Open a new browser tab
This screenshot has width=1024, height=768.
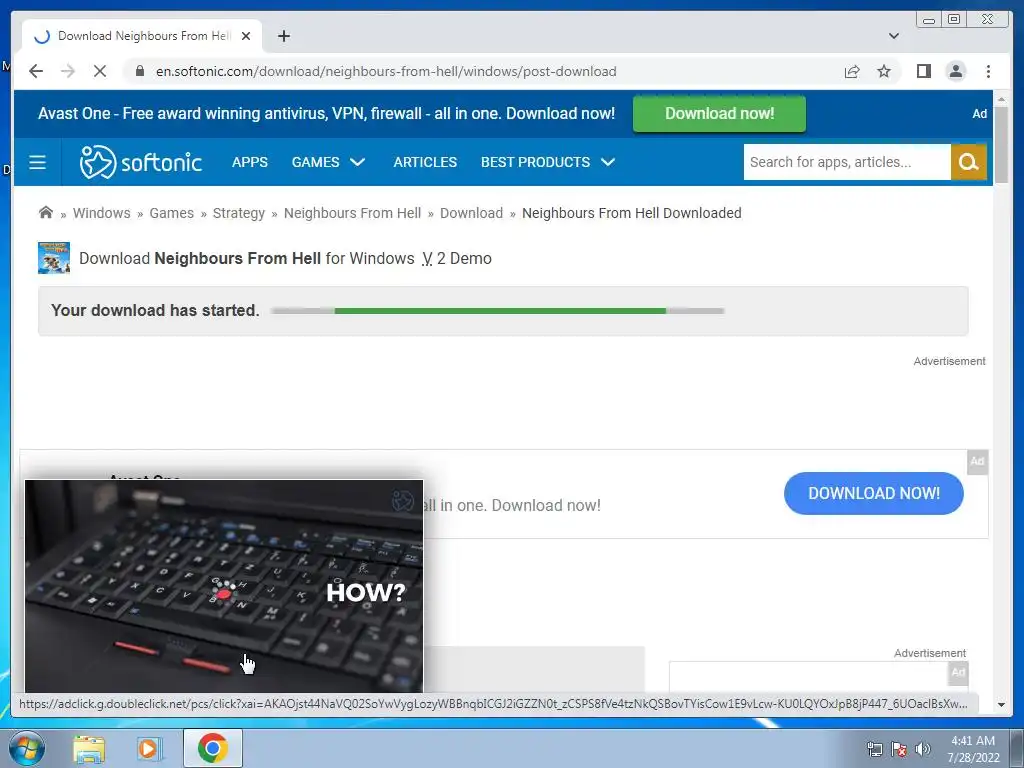283,36
